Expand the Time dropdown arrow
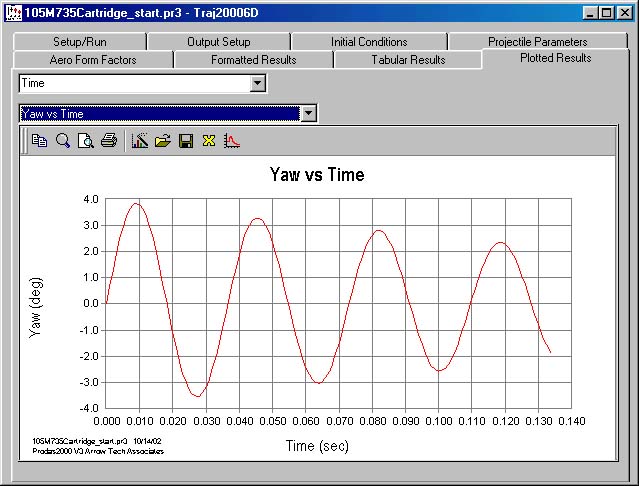Image resolution: width=639 pixels, height=486 pixels. click(258, 85)
